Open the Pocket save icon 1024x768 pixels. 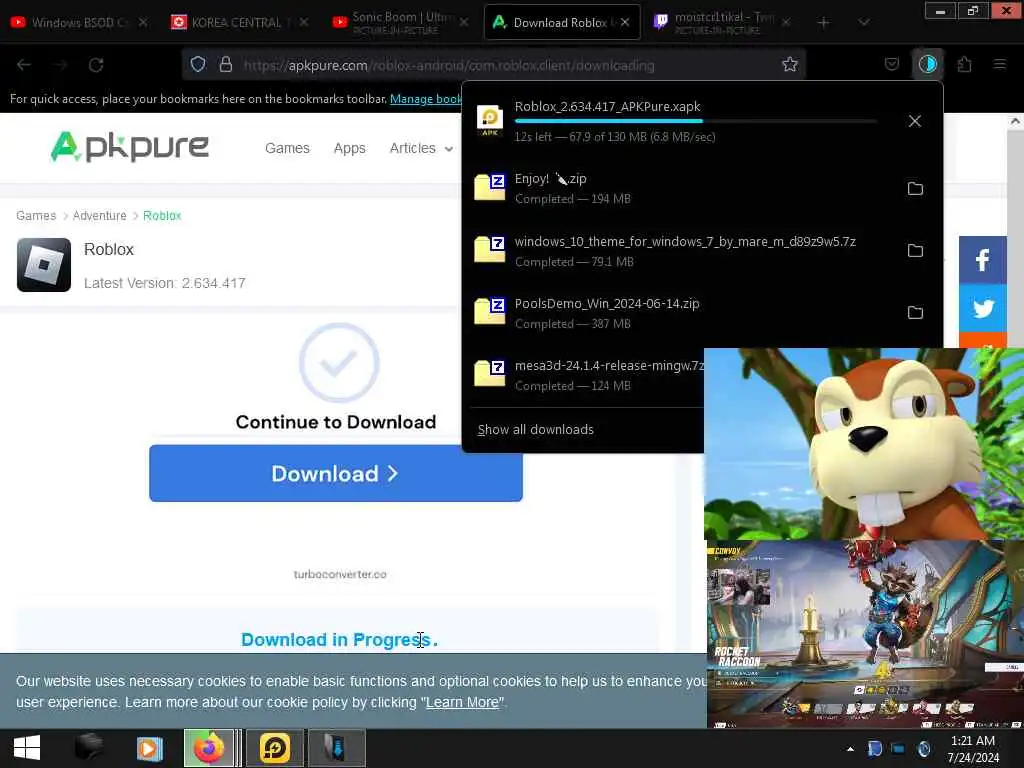tap(891, 64)
